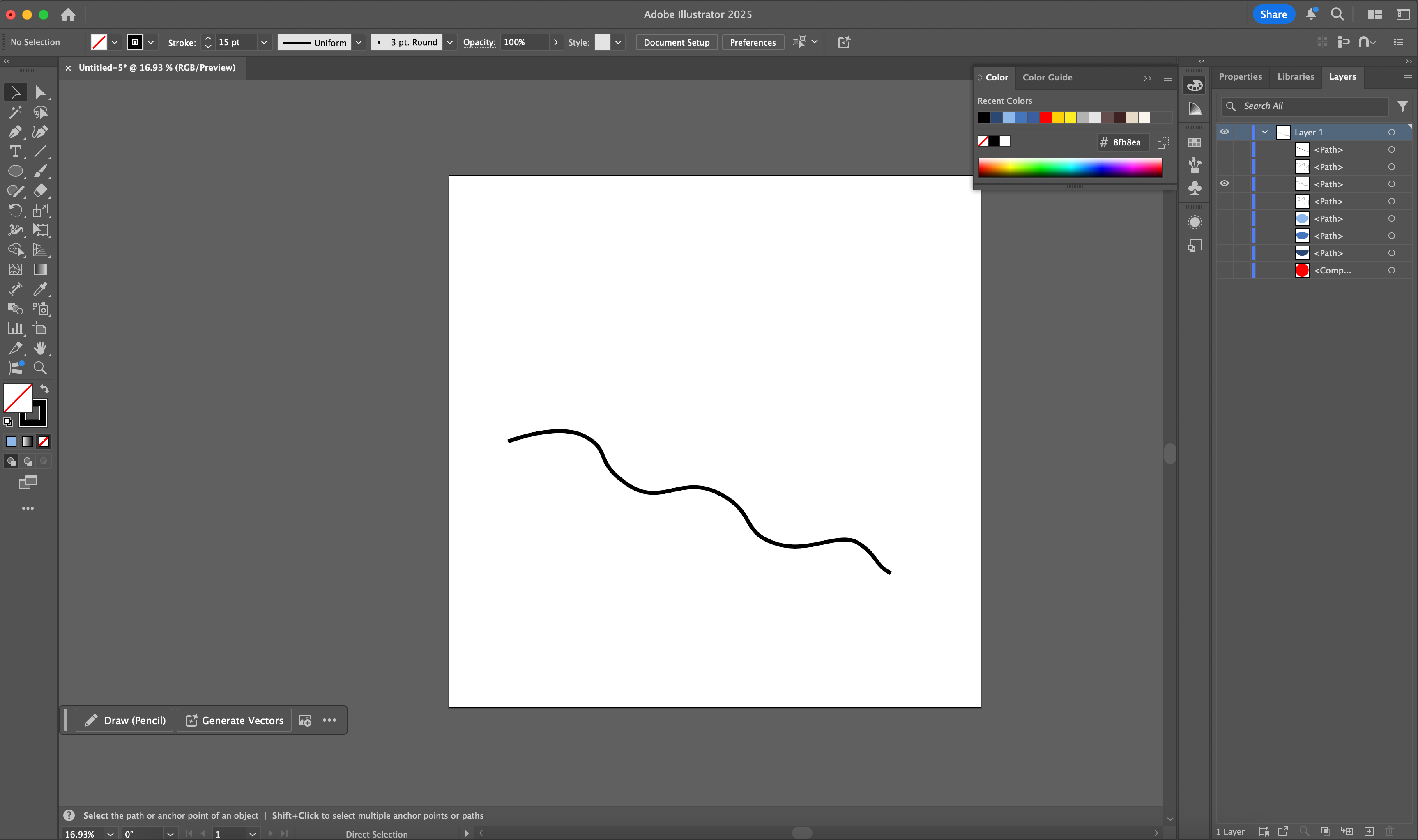Select the Type tool

15,151
